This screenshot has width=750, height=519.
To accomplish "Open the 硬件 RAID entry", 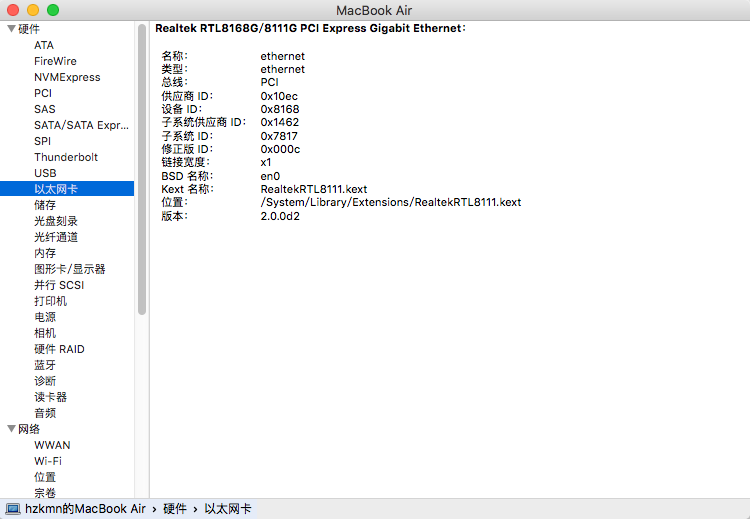I will click(59, 349).
